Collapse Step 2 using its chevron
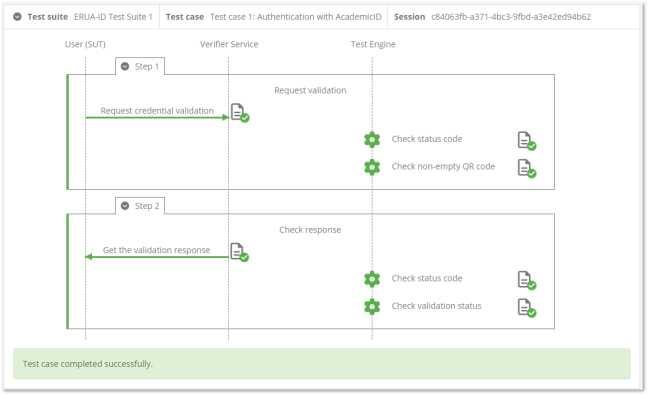 tap(125, 206)
